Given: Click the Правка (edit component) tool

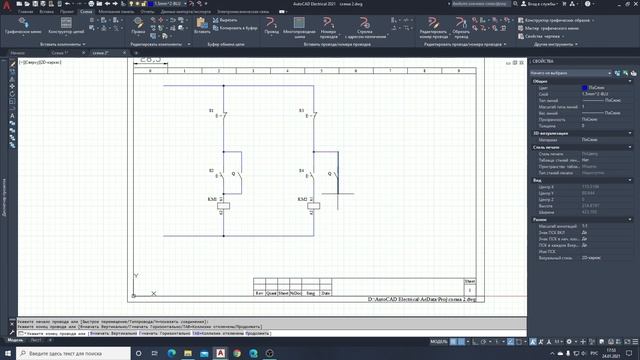Looking at the screenshot, I should click(x=138, y=26).
